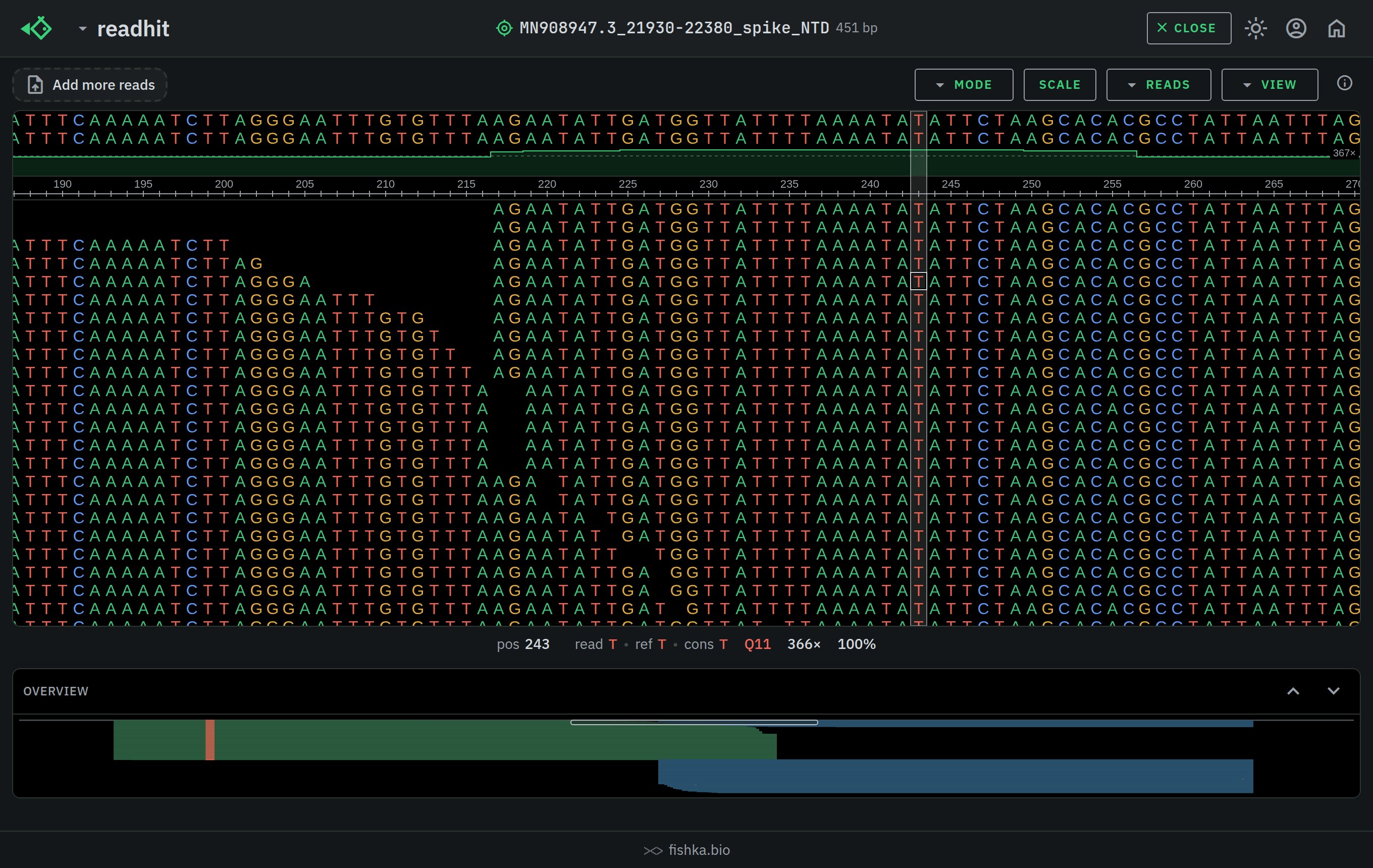Click the CLOSE button
The height and width of the screenshot is (868, 1373).
point(1189,28)
